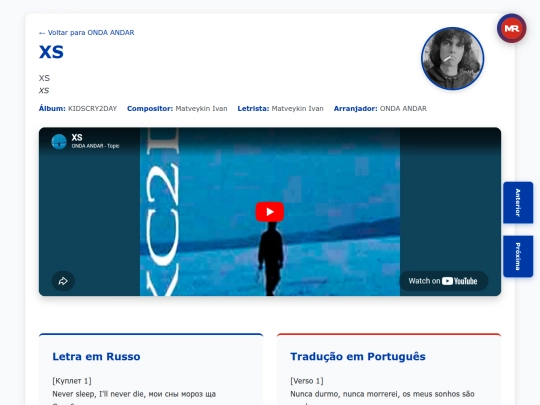This screenshot has width=540, height=405.
Task: Click the [Verso 1] translation marker
Action: (x=307, y=381)
